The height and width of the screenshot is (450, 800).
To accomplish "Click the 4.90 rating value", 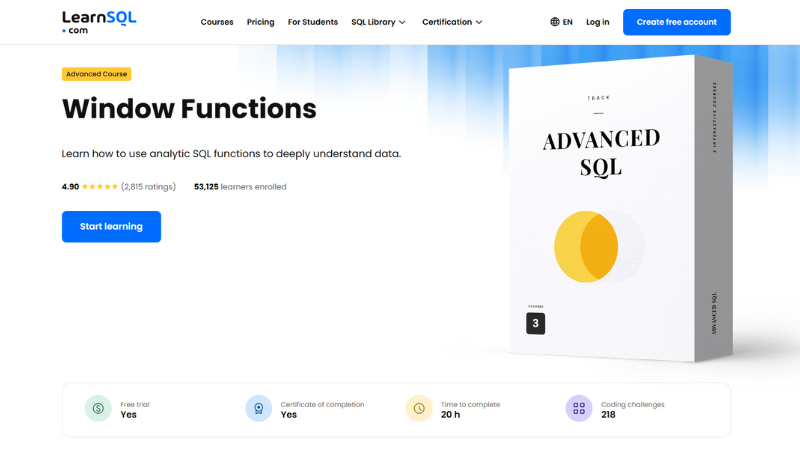I will point(70,187).
